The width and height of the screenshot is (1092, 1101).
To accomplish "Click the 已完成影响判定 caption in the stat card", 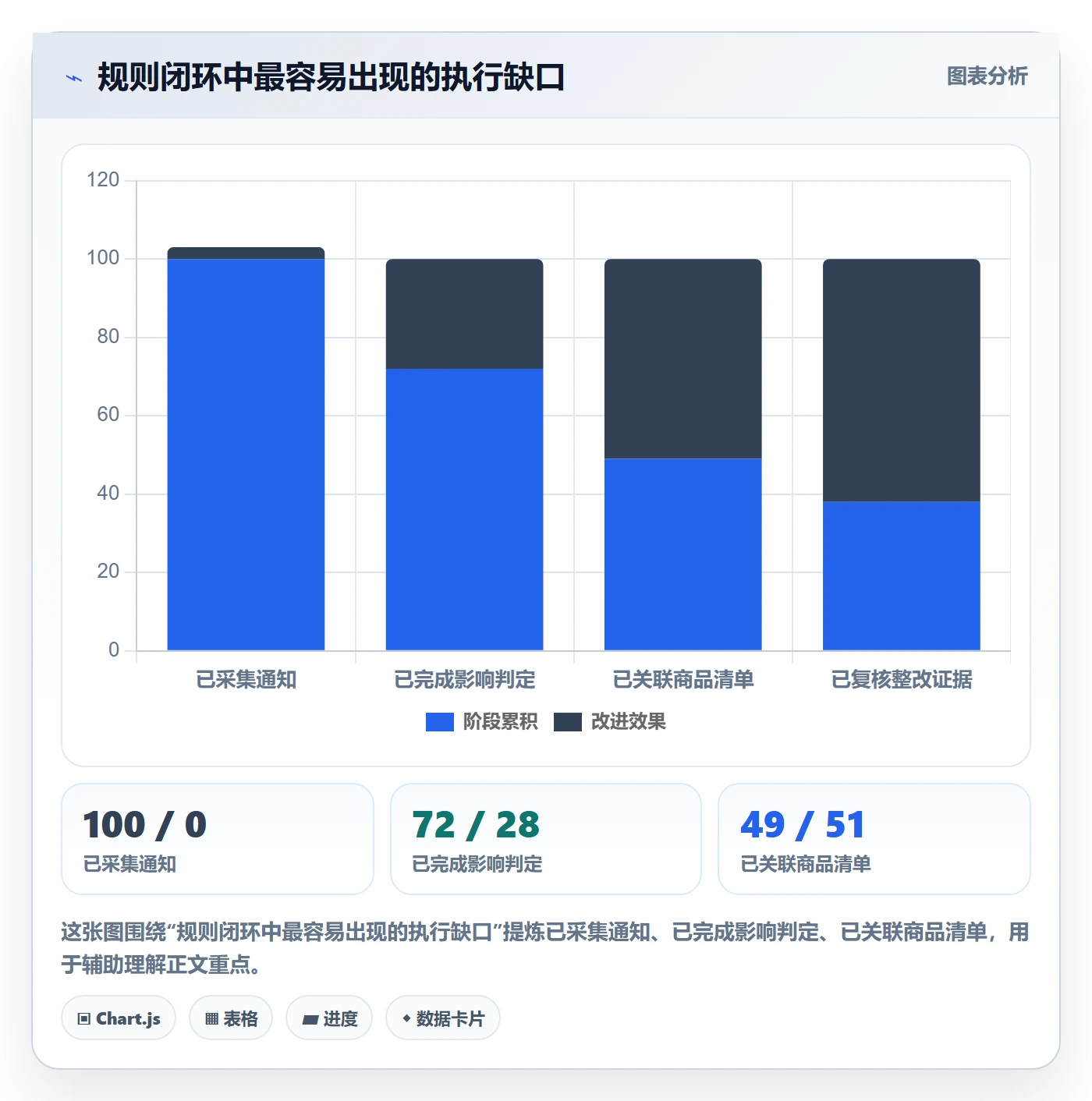I will [x=477, y=864].
